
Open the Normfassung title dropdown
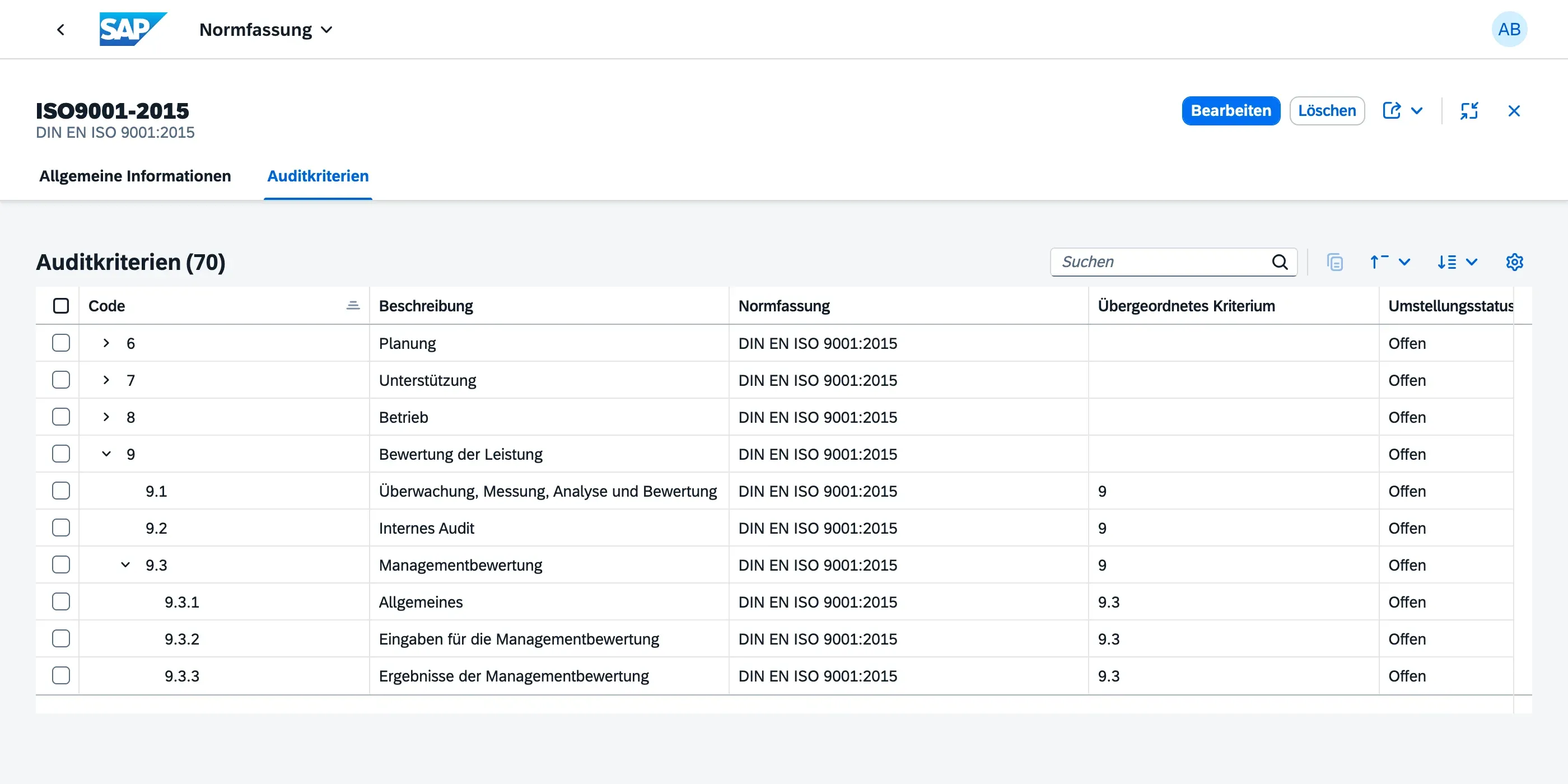266,29
